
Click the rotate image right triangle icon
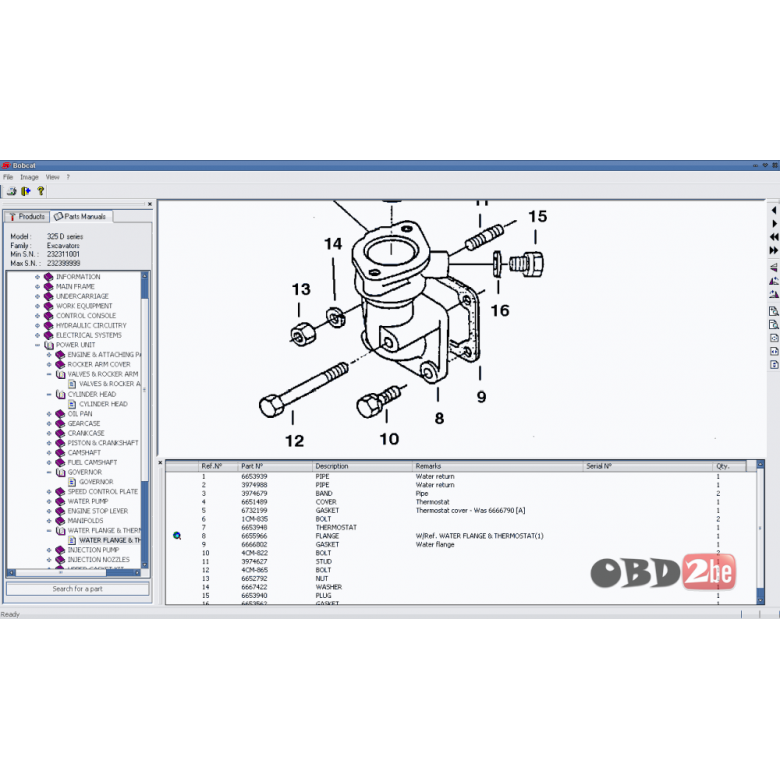774,293
